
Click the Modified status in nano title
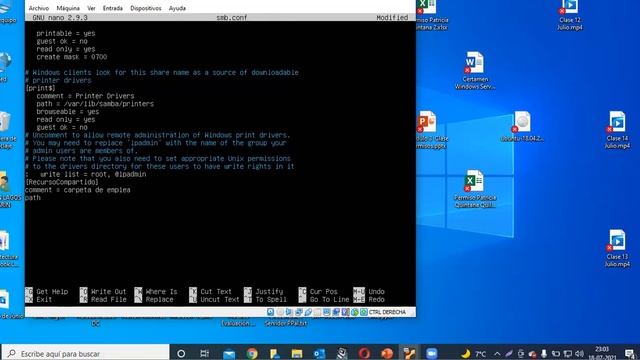392,18
